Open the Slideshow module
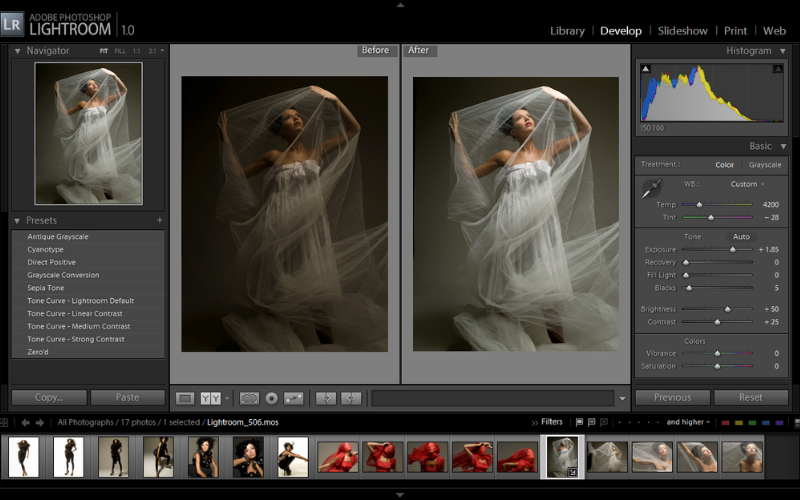The image size is (800, 500). tap(682, 31)
